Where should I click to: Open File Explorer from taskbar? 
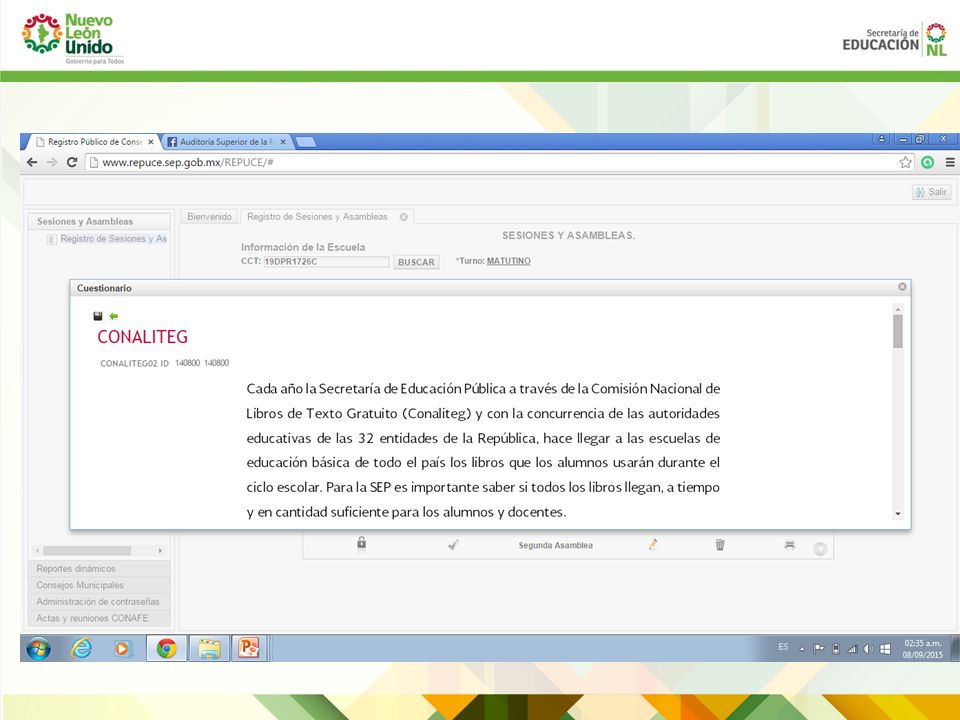209,648
